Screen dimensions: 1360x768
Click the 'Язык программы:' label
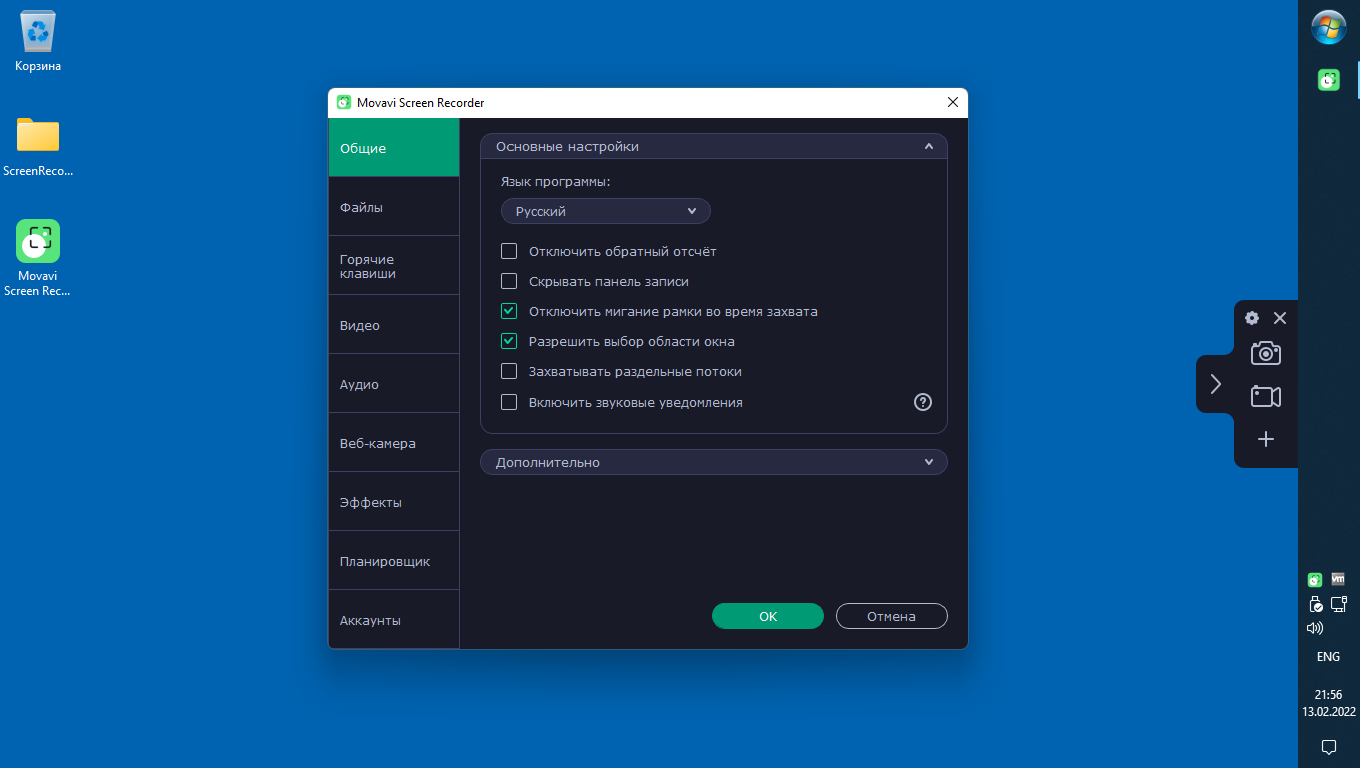555,181
